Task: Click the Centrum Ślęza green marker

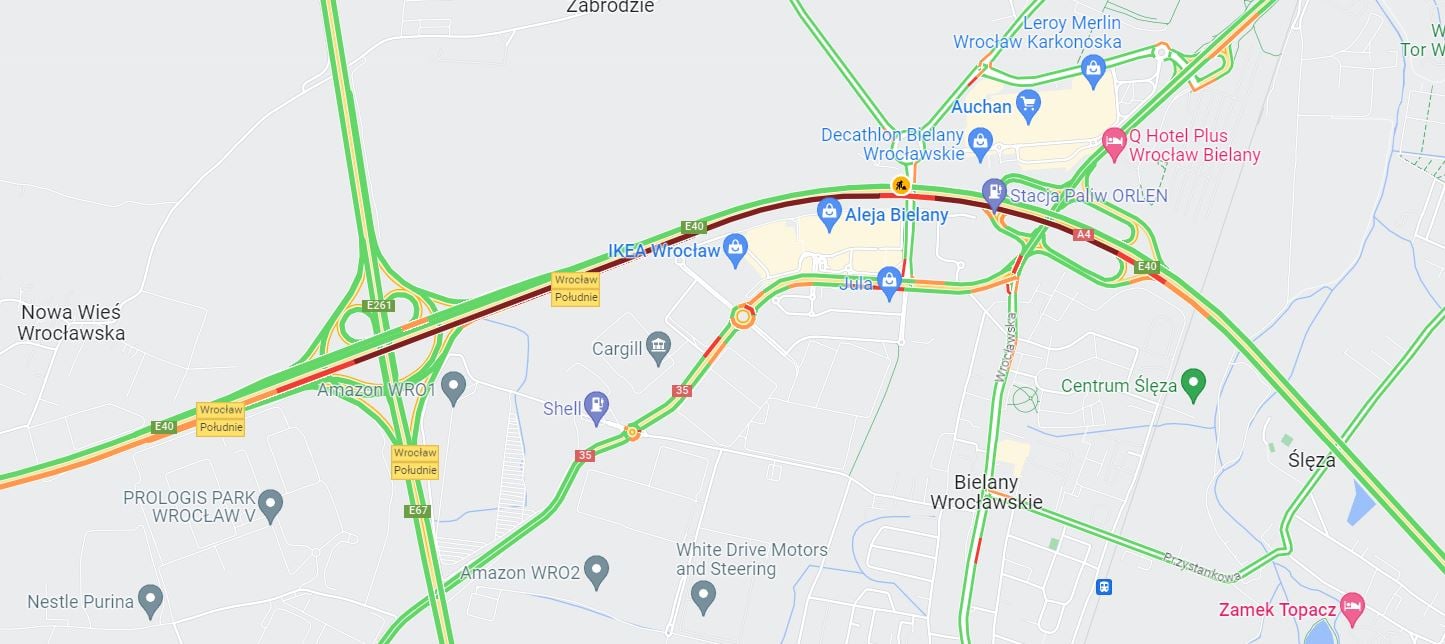Action: click(1192, 384)
